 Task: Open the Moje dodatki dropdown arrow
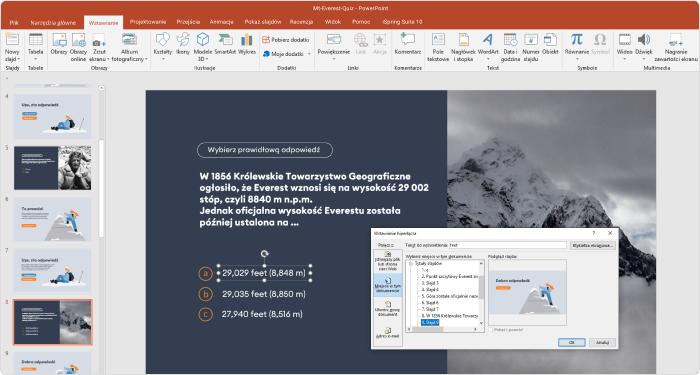point(309,54)
